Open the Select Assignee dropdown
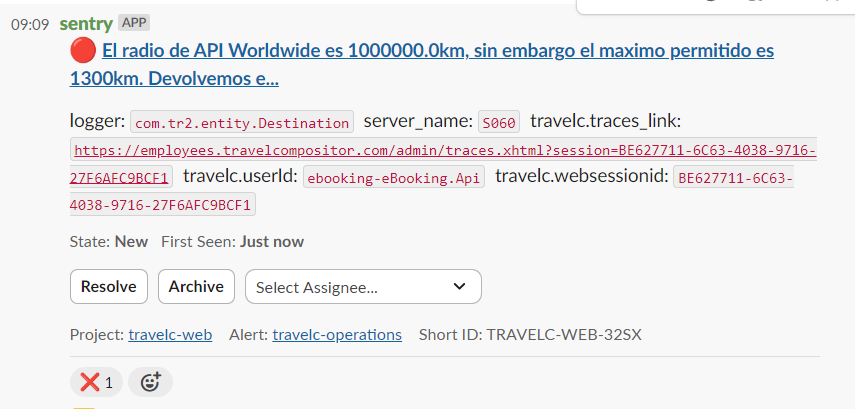The width and height of the screenshot is (855, 409). point(362,287)
